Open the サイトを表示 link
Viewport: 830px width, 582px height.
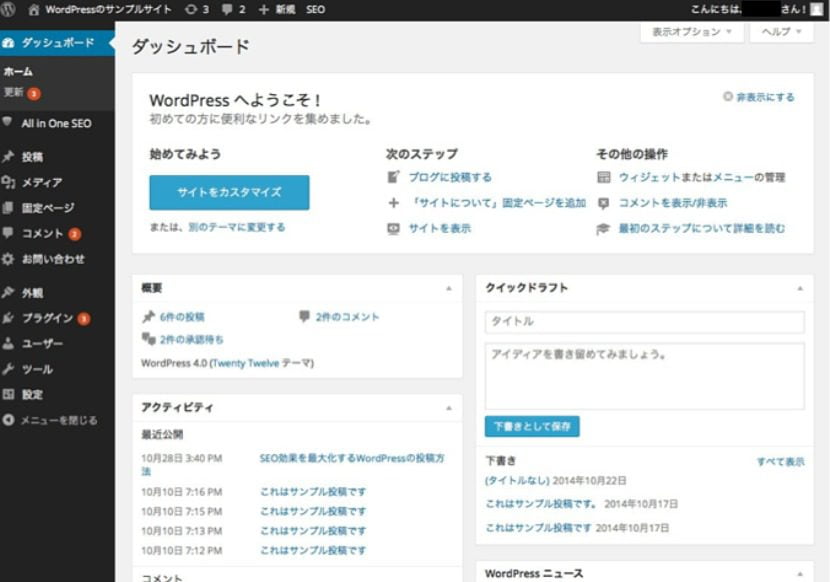pos(440,229)
